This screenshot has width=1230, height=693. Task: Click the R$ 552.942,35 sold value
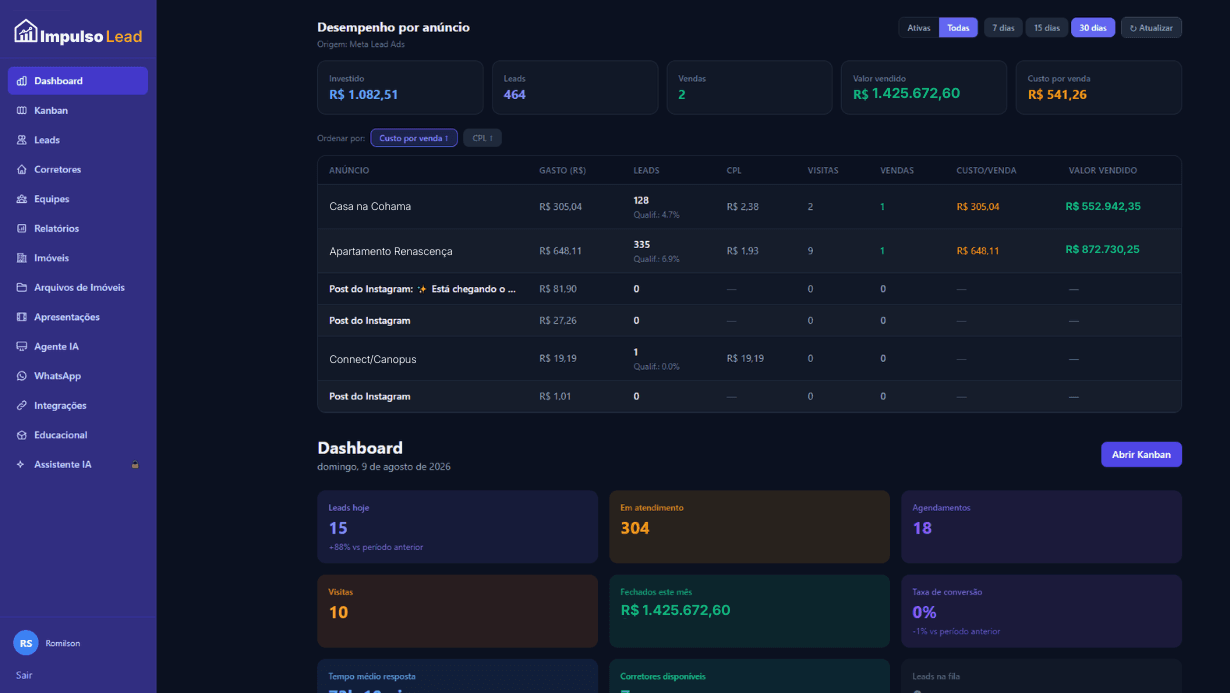click(x=1103, y=206)
